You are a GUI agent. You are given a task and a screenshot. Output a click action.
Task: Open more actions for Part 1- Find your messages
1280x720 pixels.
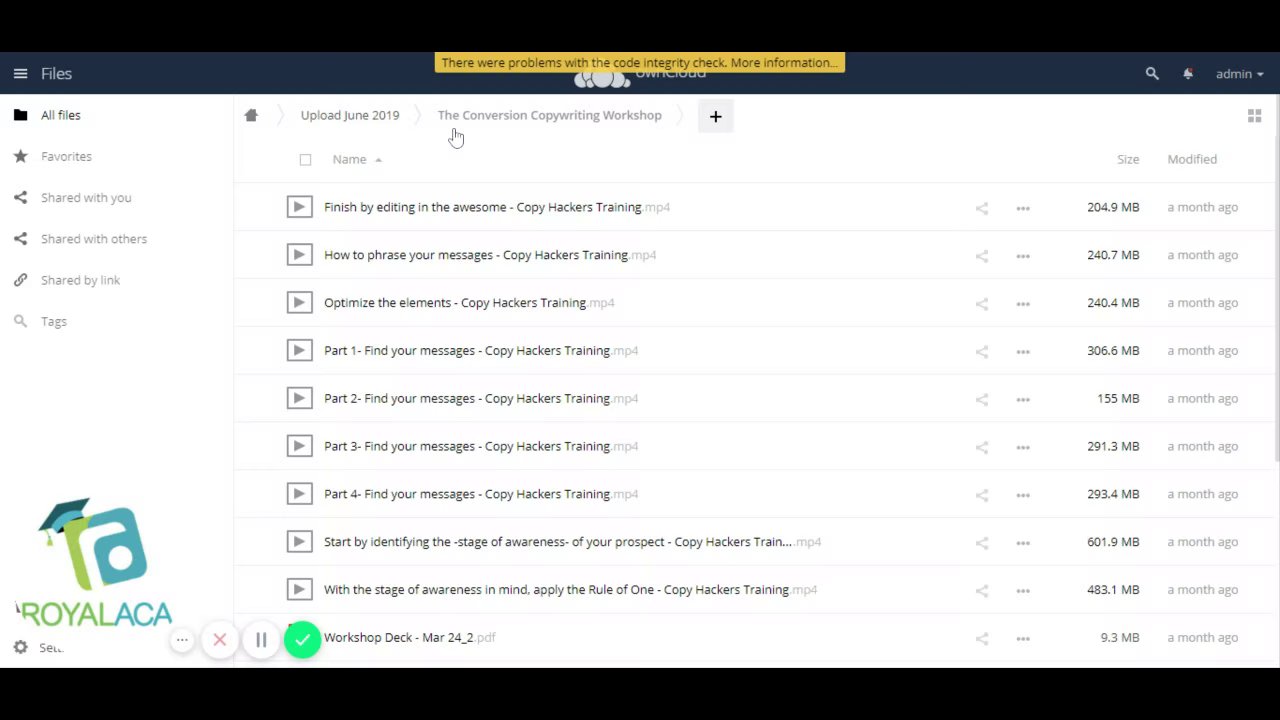click(1023, 351)
